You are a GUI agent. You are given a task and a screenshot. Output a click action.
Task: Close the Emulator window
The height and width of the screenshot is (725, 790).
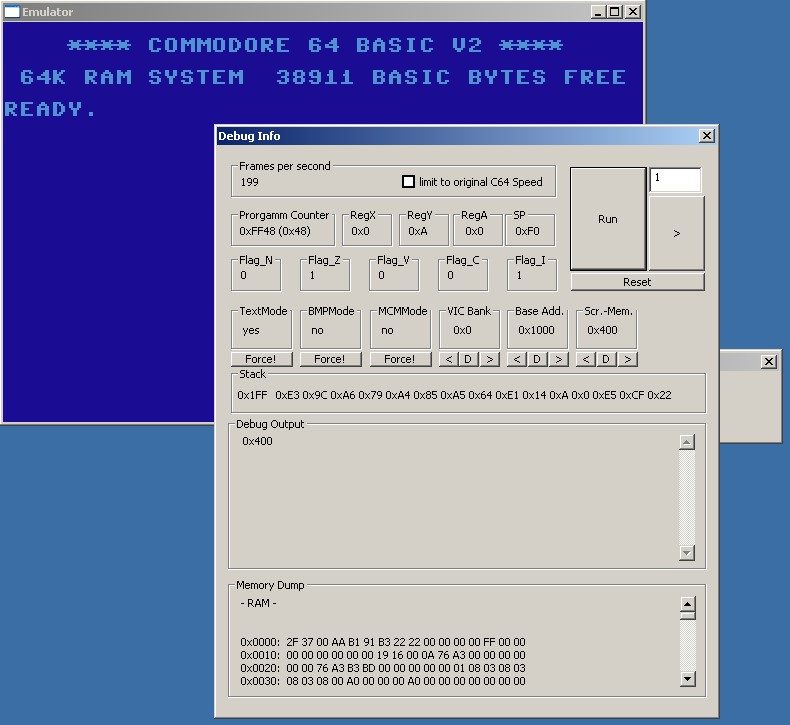coord(633,12)
